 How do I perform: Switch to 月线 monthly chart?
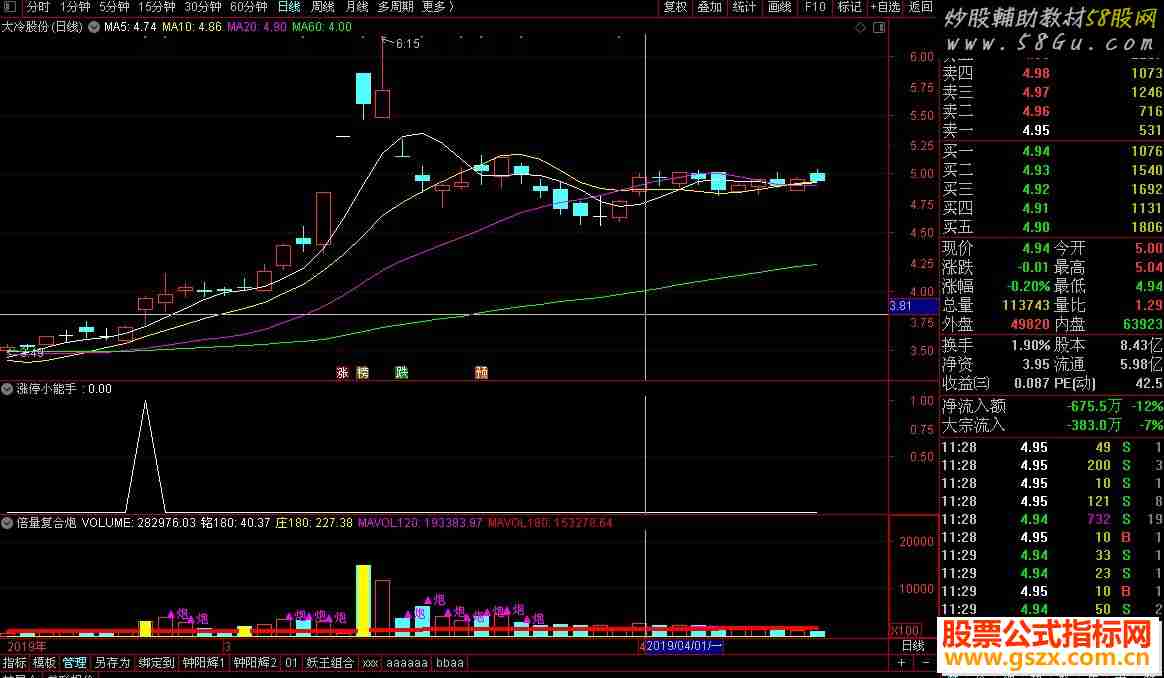click(x=357, y=7)
